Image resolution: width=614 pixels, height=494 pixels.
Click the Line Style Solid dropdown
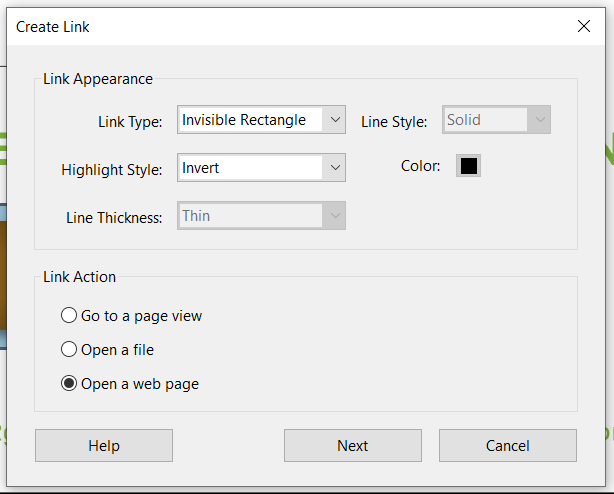496,120
